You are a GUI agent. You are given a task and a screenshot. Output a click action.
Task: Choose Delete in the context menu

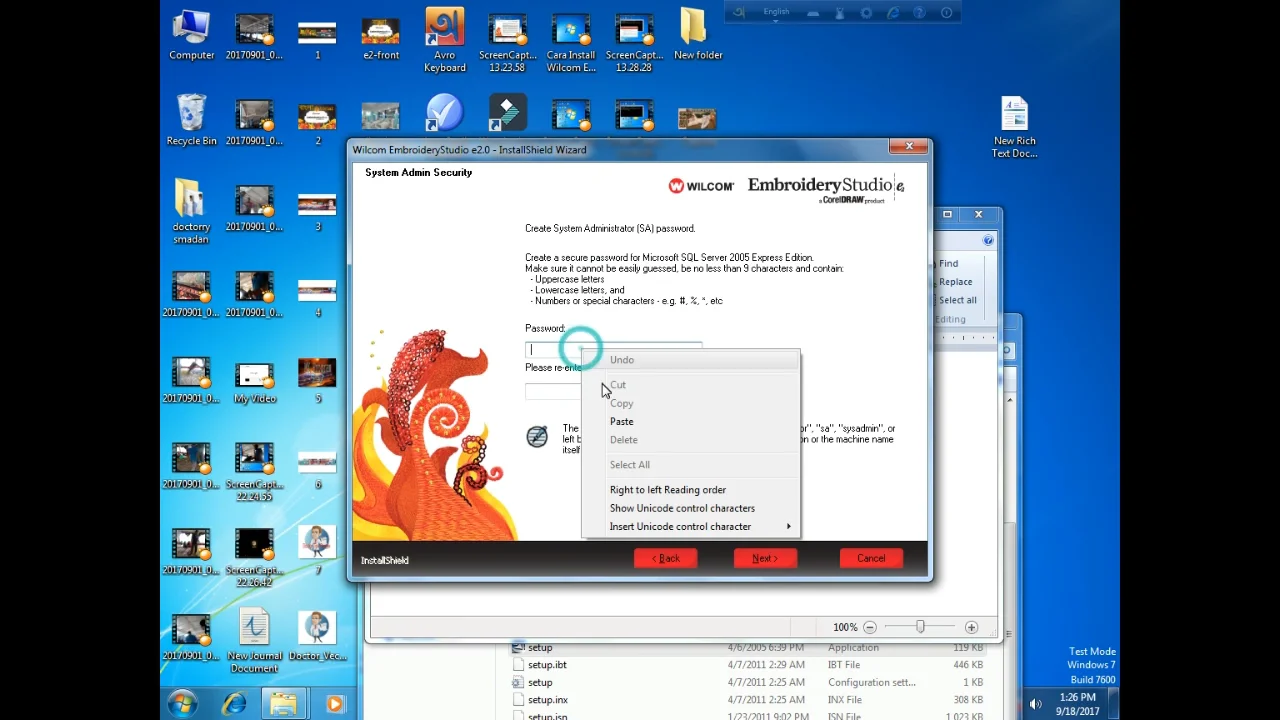click(691, 440)
